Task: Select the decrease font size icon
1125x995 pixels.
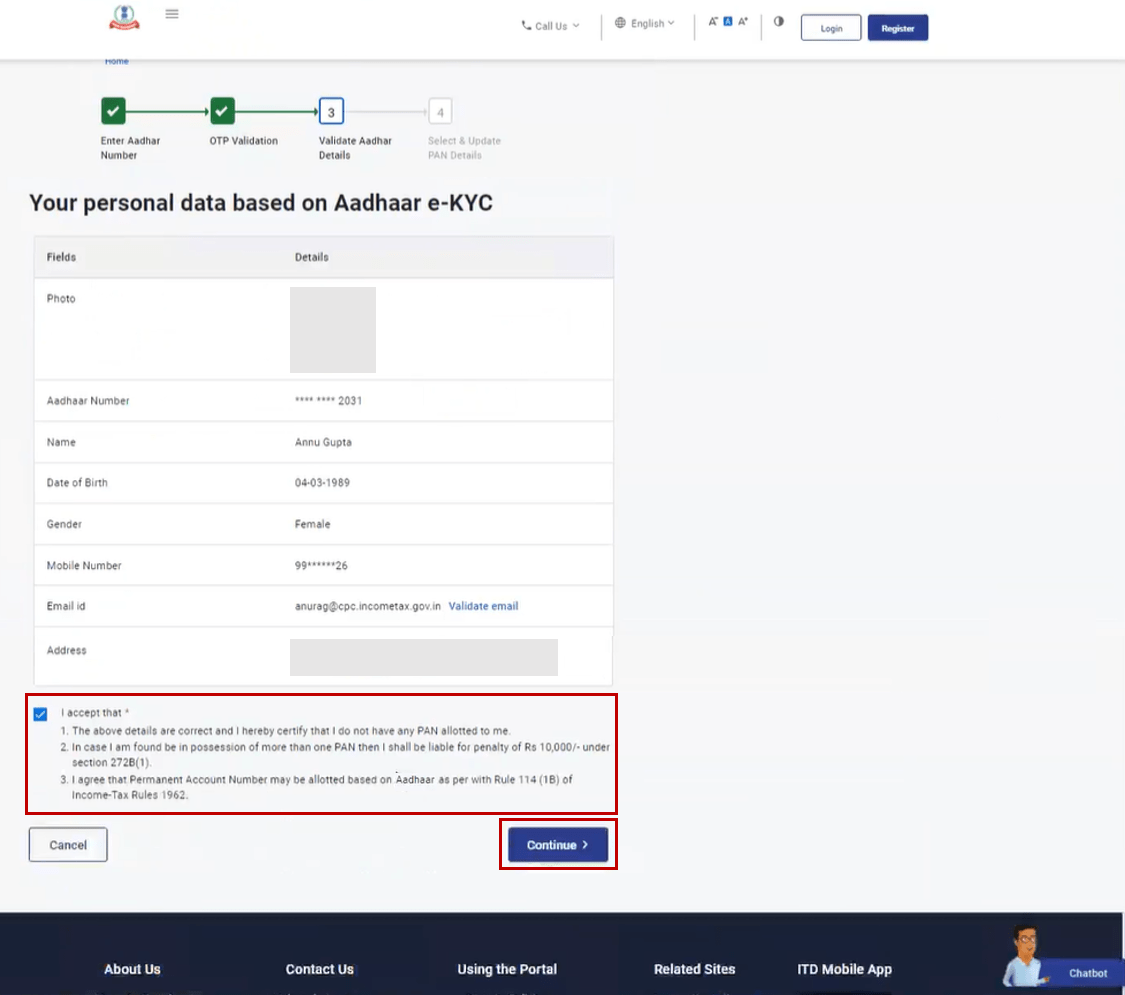Action: (x=712, y=19)
